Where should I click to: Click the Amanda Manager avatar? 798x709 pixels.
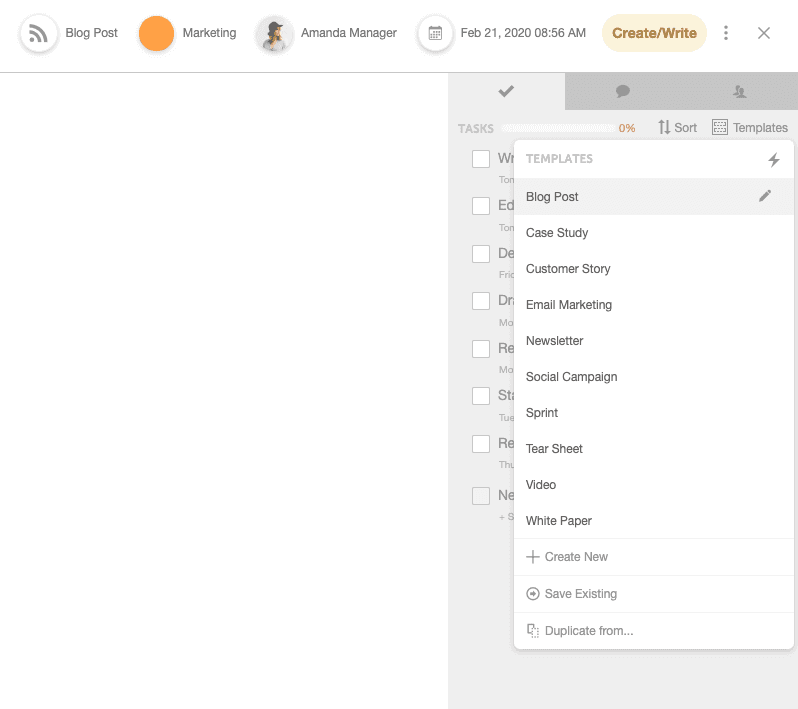pos(275,33)
